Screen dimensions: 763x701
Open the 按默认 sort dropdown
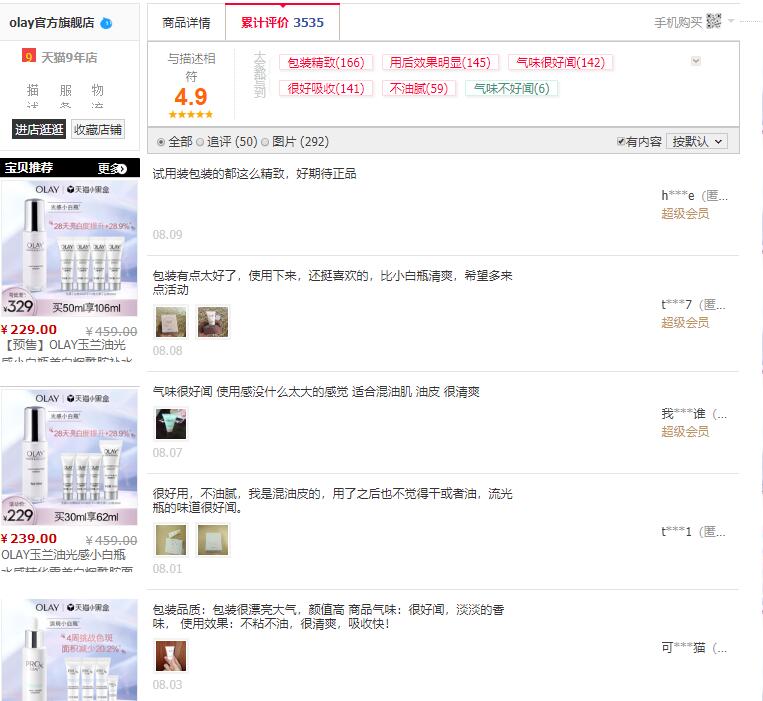(696, 142)
